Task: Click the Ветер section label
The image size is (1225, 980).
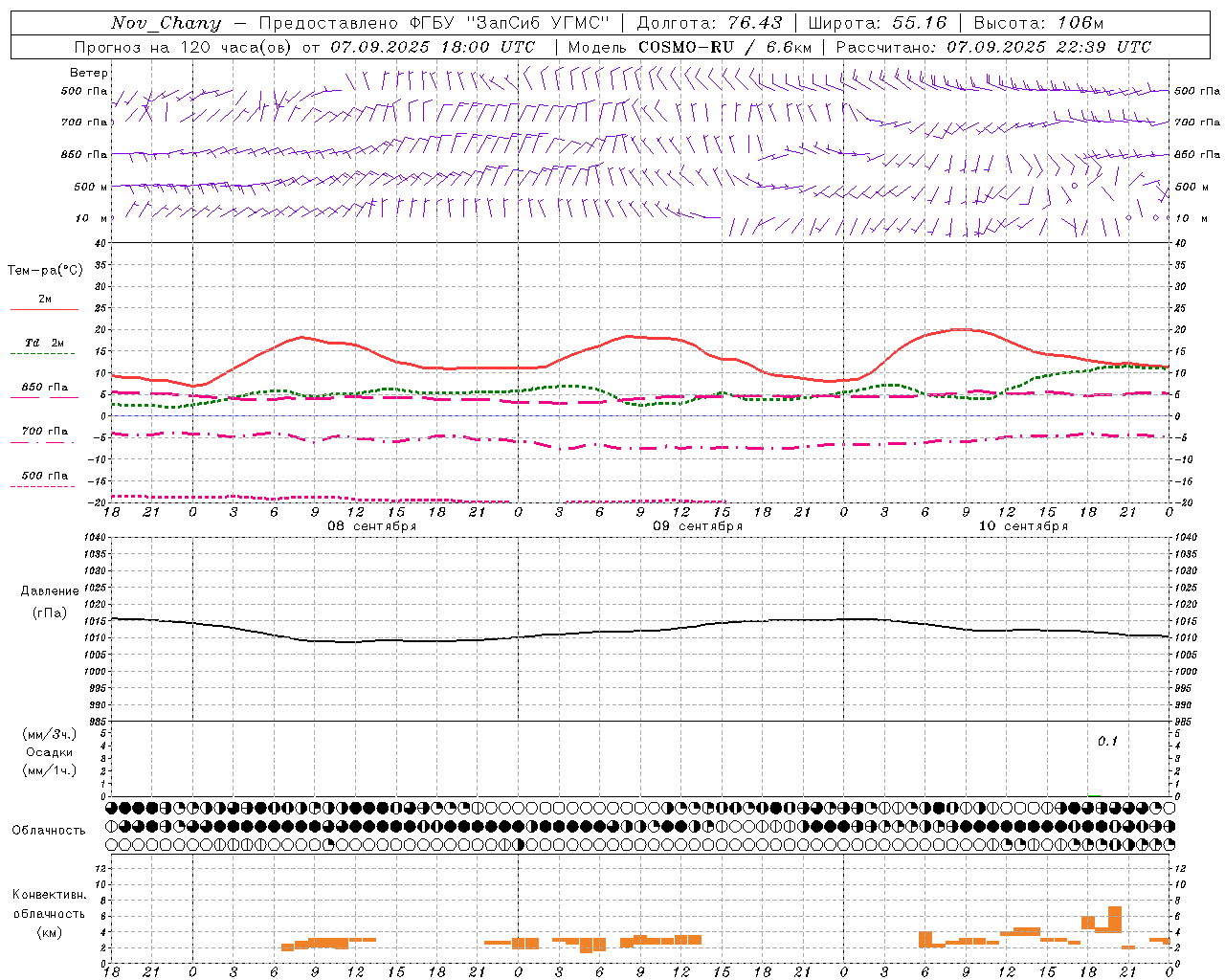Action: [89, 73]
